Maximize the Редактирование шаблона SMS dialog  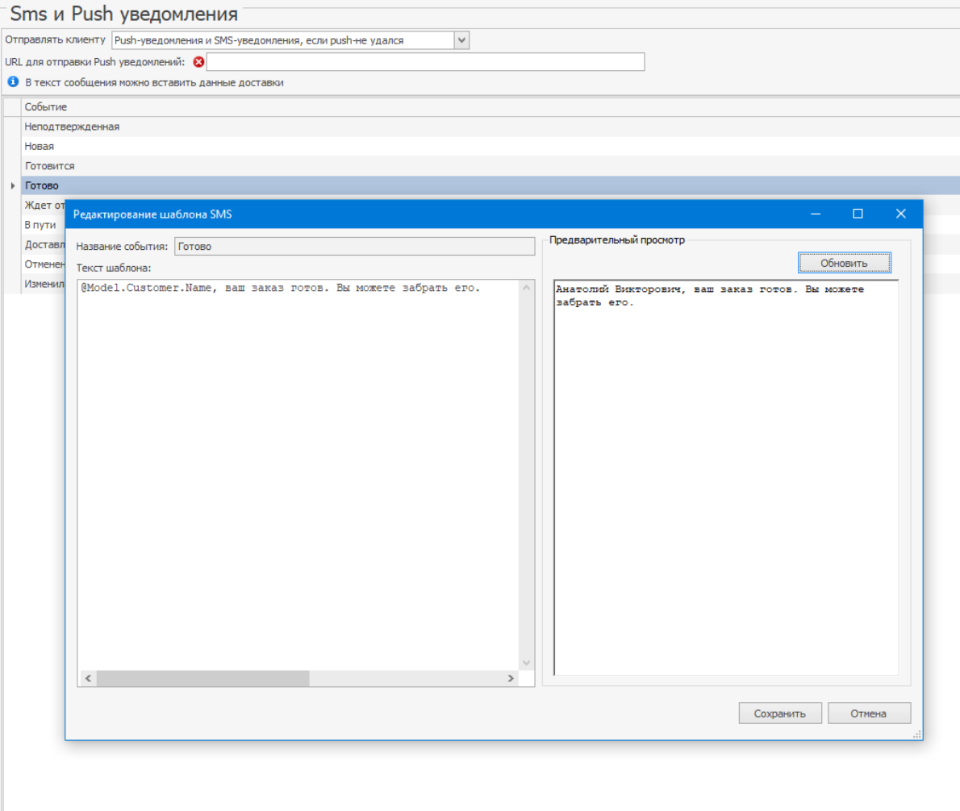tap(857, 214)
